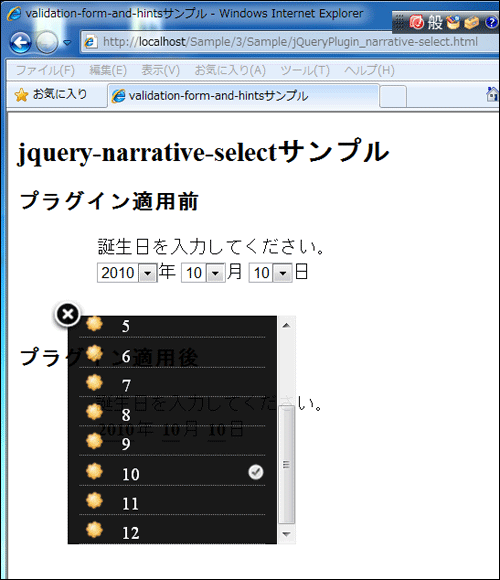The width and height of the screenshot is (500, 580).
Task: Click the orange badge icon beside 11
Action: coord(94,500)
